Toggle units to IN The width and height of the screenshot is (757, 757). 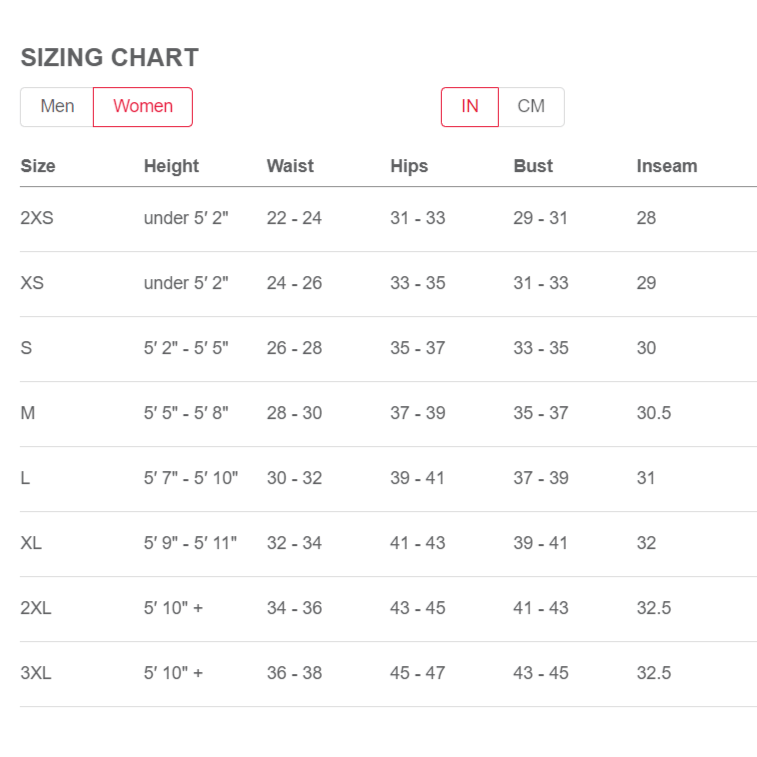470,107
